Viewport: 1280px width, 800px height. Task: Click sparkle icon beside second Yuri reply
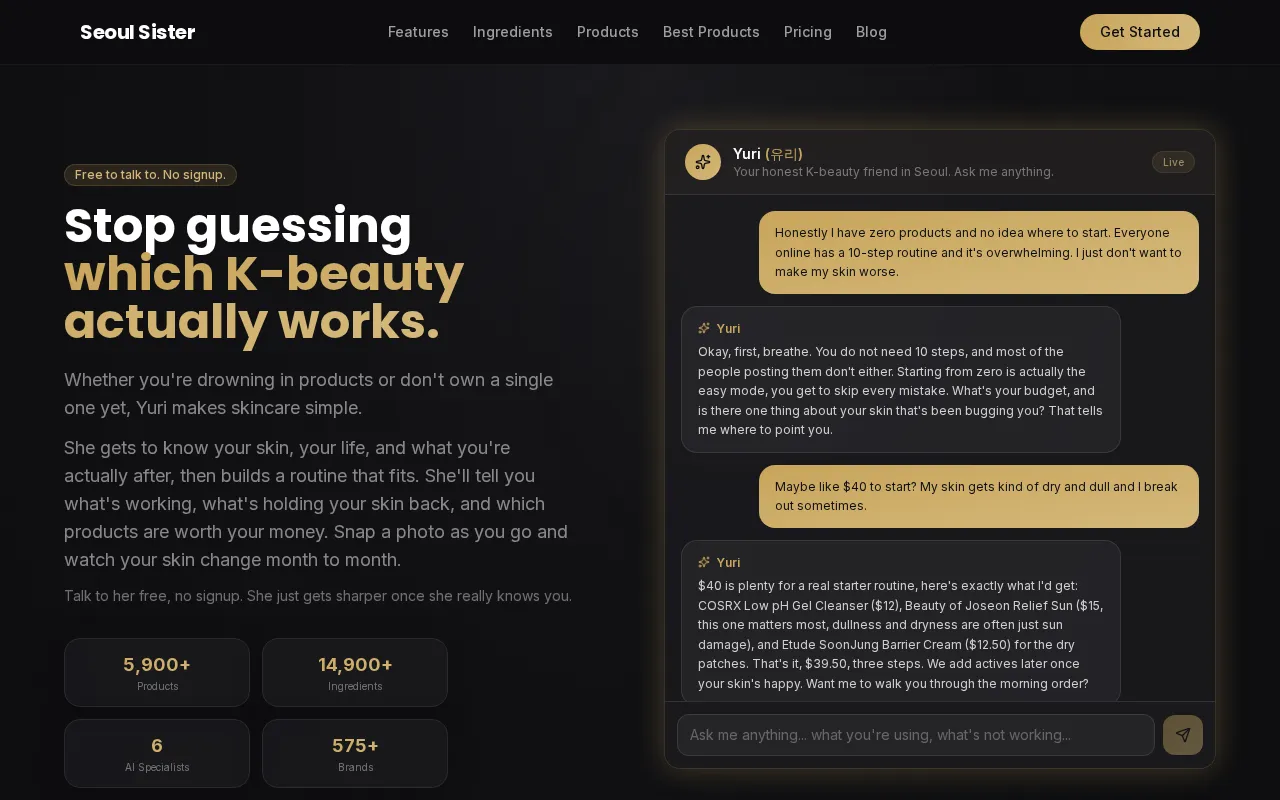(704, 562)
